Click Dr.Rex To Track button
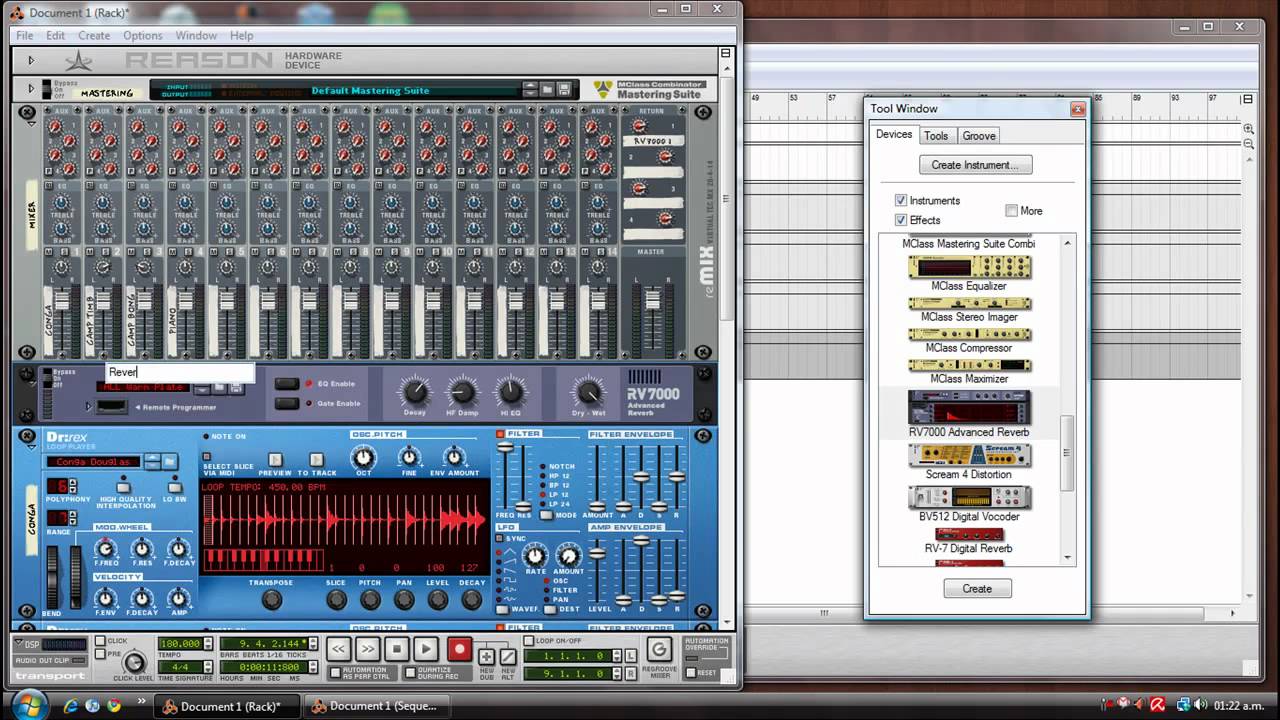1280x720 pixels. (316, 461)
